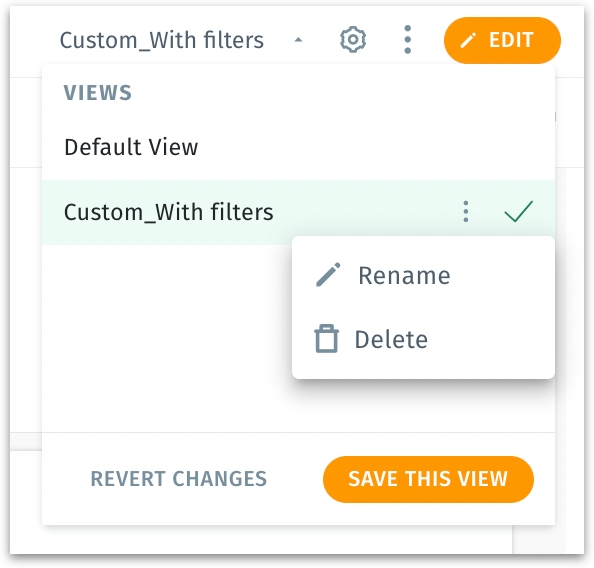Click the green checkmark on selected view
The image size is (594, 568).
[x=518, y=211]
